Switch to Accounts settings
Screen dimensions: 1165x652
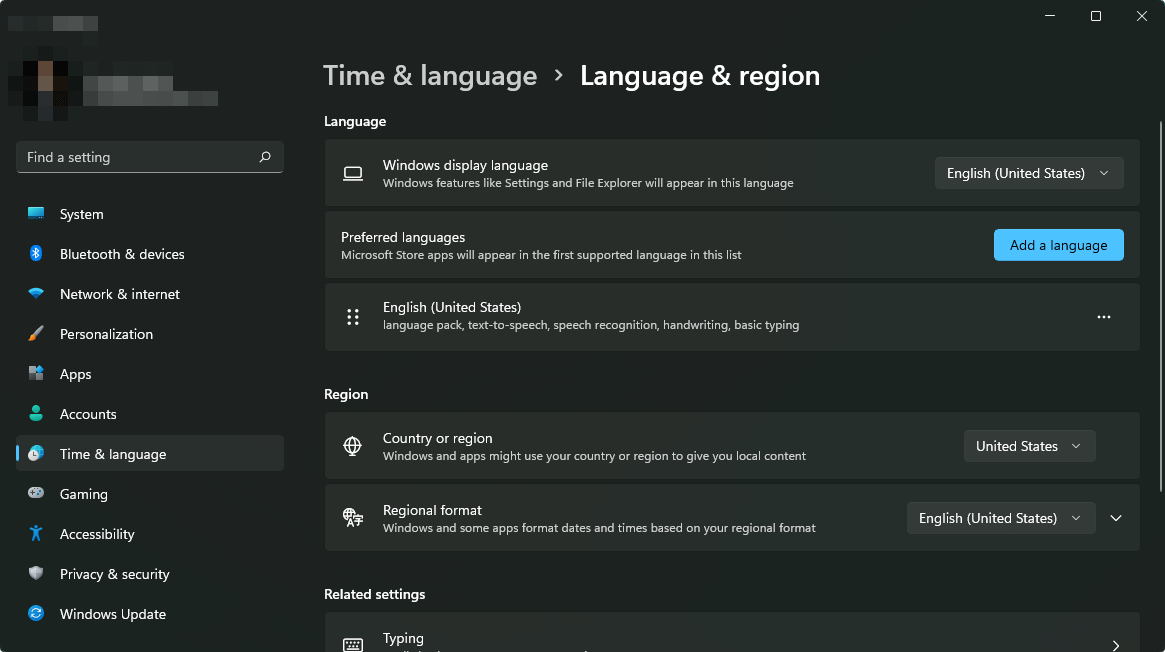[x=149, y=414]
